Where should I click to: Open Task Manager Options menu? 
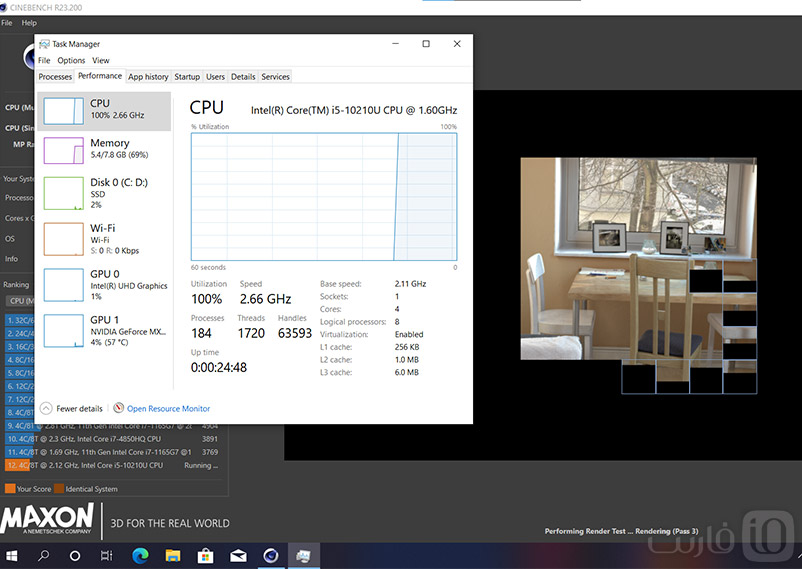pyautogui.click(x=71, y=60)
